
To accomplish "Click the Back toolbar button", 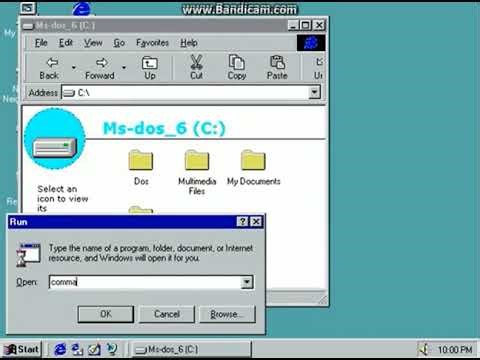I will 49,68.
